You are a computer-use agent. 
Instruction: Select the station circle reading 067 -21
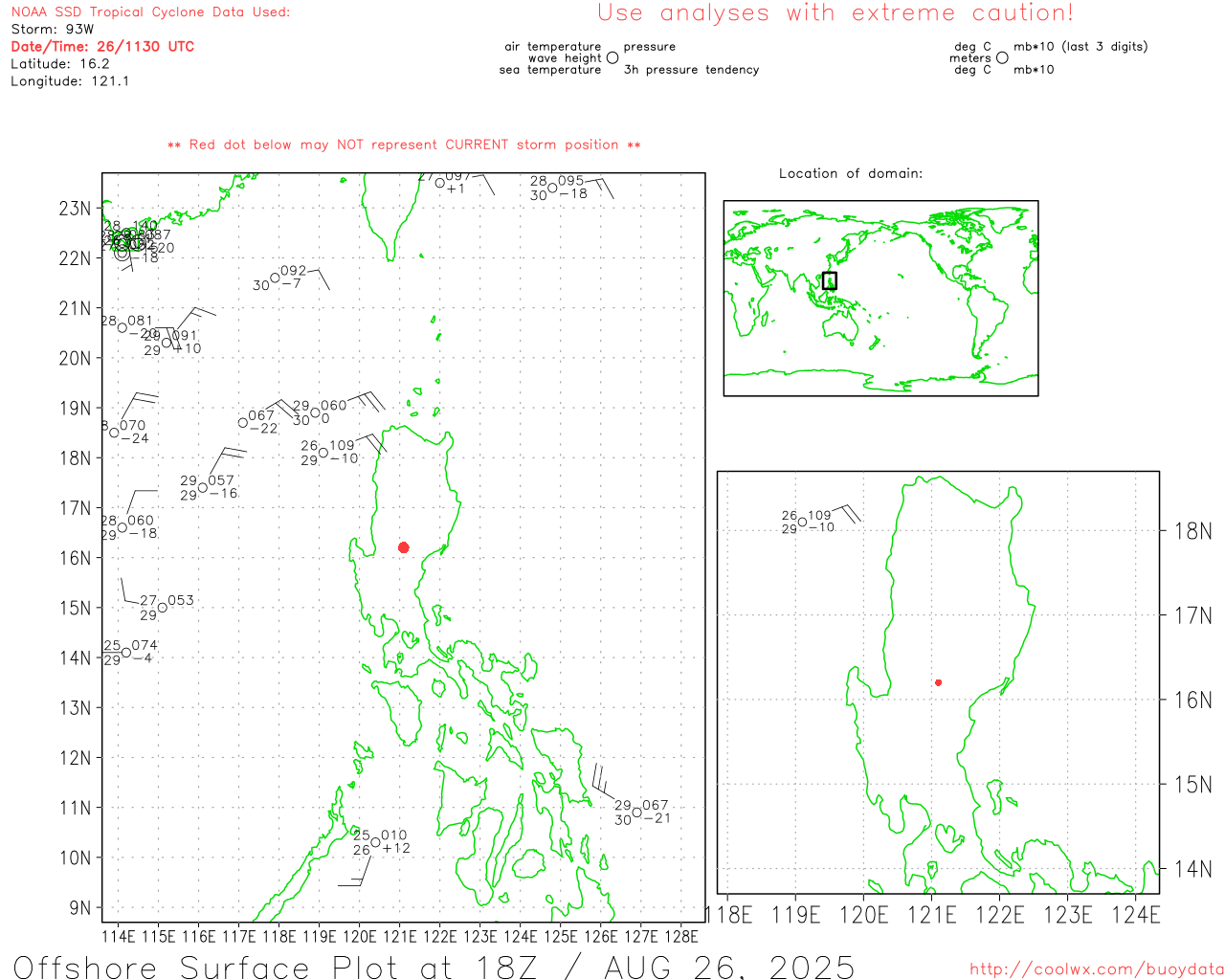pos(636,813)
